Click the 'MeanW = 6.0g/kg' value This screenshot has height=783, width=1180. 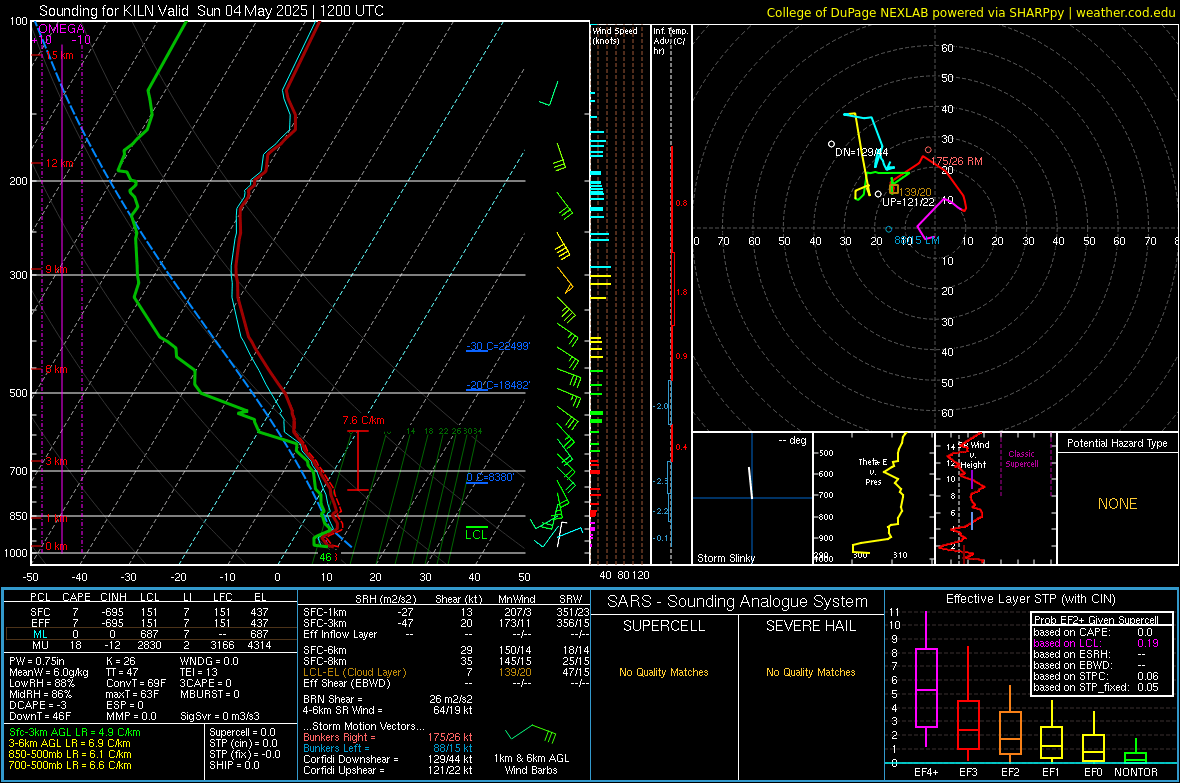pos(48,672)
